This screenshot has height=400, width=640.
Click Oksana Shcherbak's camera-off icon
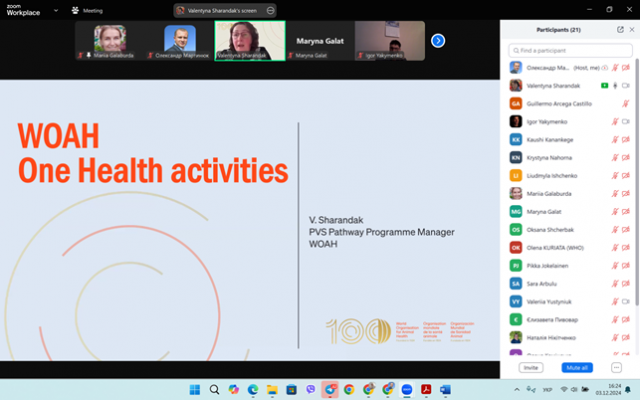(625, 229)
